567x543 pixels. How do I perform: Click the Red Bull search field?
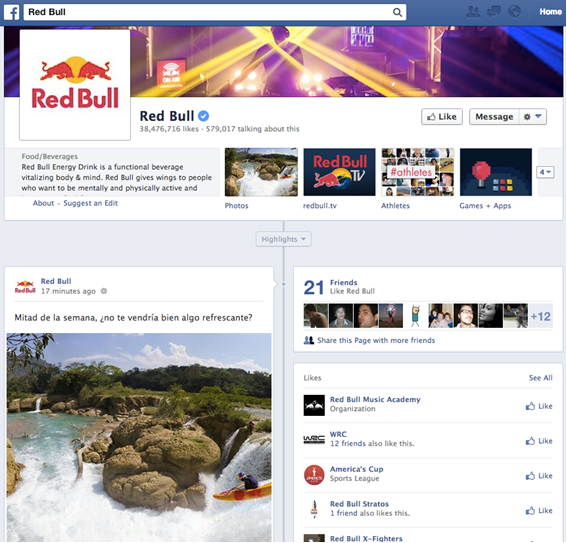pyautogui.click(x=215, y=12)
